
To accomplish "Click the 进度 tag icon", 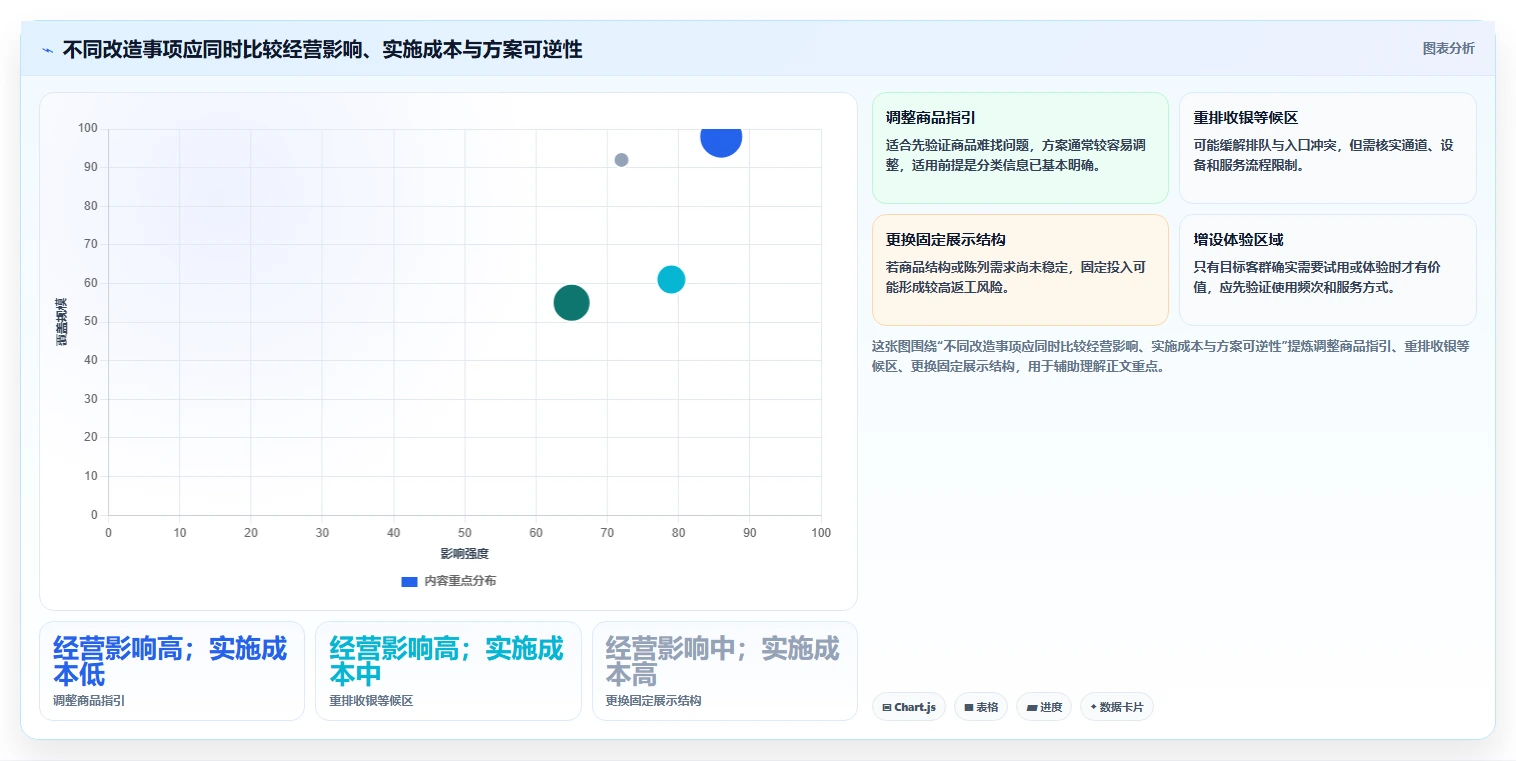I will (x=1031, y=707).
